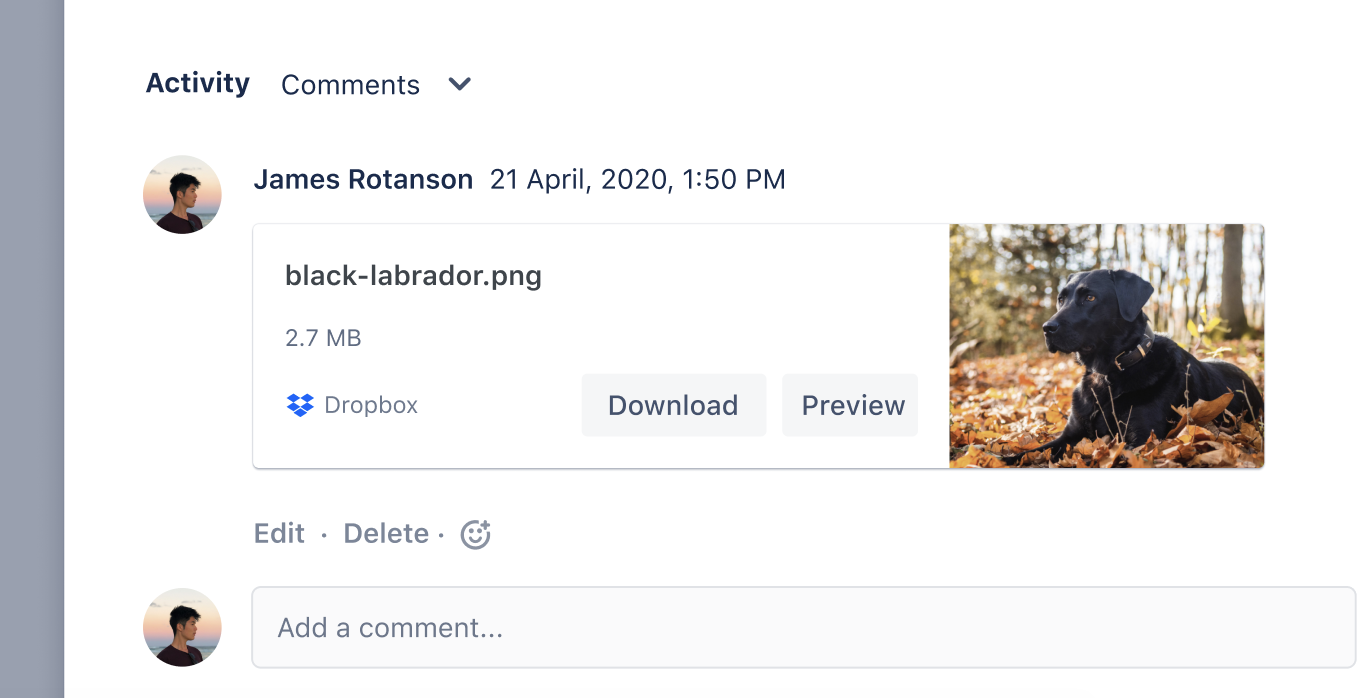Preview the black-labrador.png attachment
This screenshot has width=1372, height=698.
tap(850, 405)
